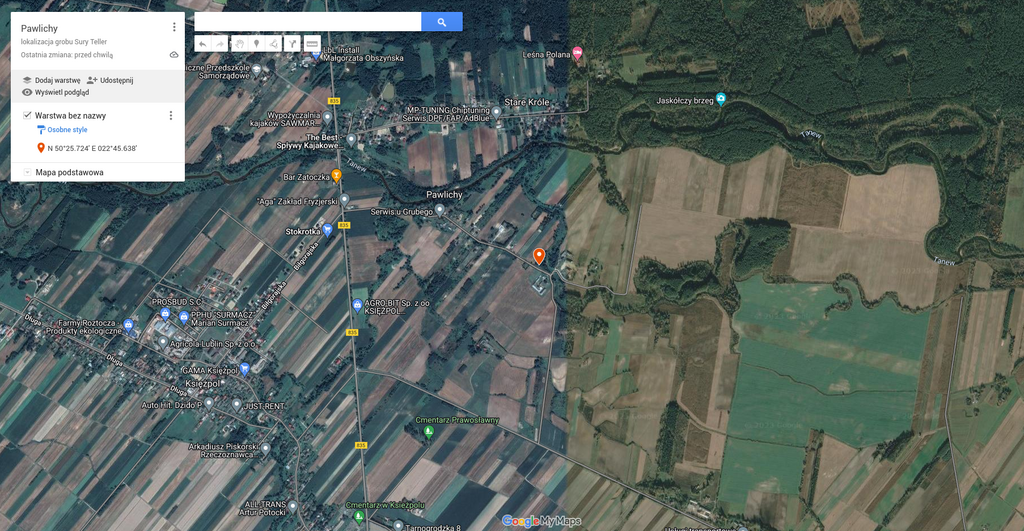Select the measure distance ruler tool

coord(311,44)
